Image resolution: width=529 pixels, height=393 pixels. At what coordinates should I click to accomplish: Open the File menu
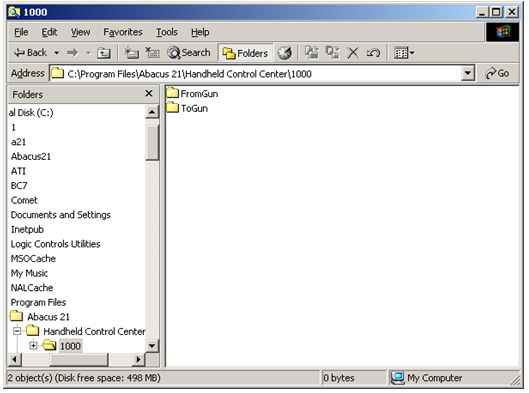pyautogui.click(x=21, y=32)
